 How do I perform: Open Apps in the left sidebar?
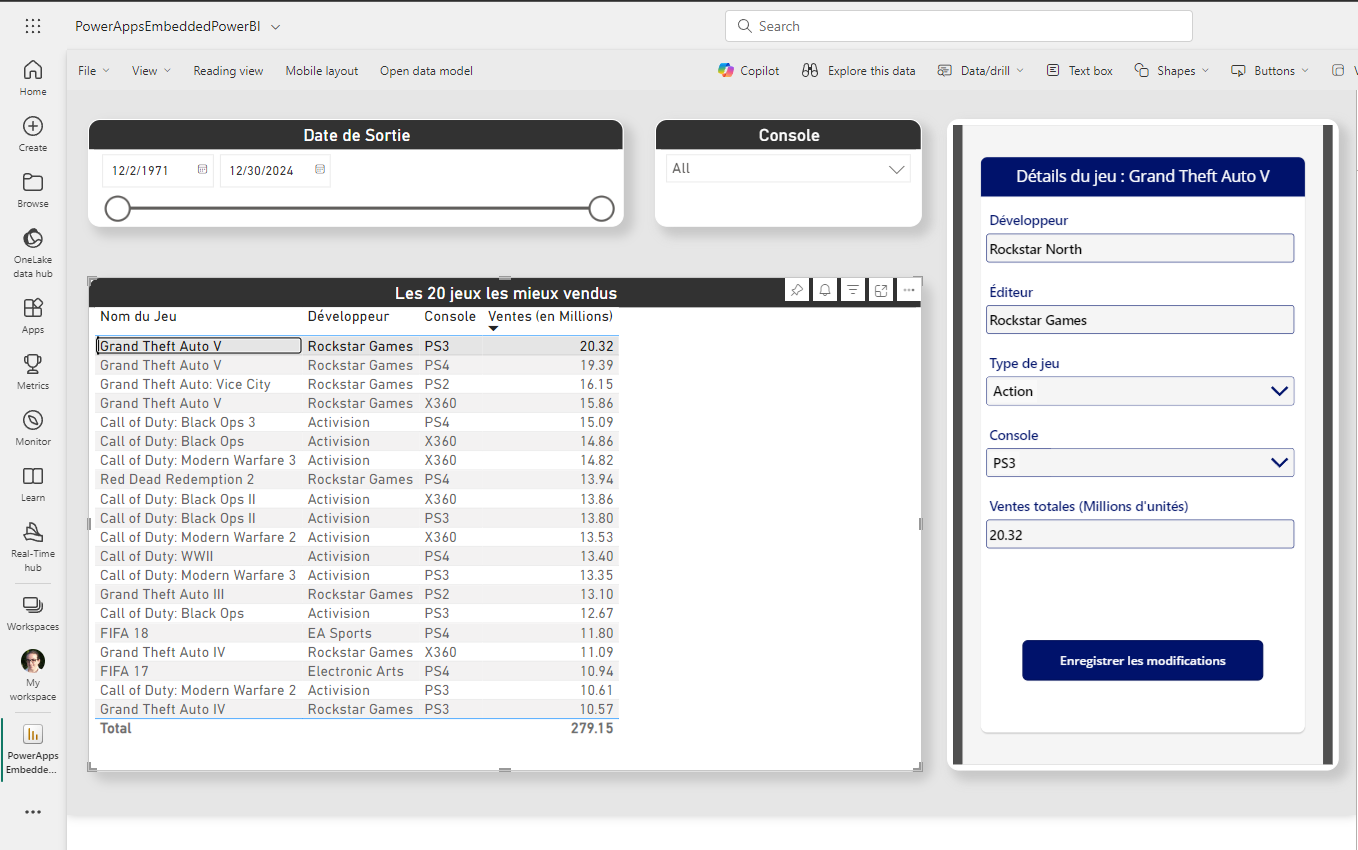(x=33, y=316)
